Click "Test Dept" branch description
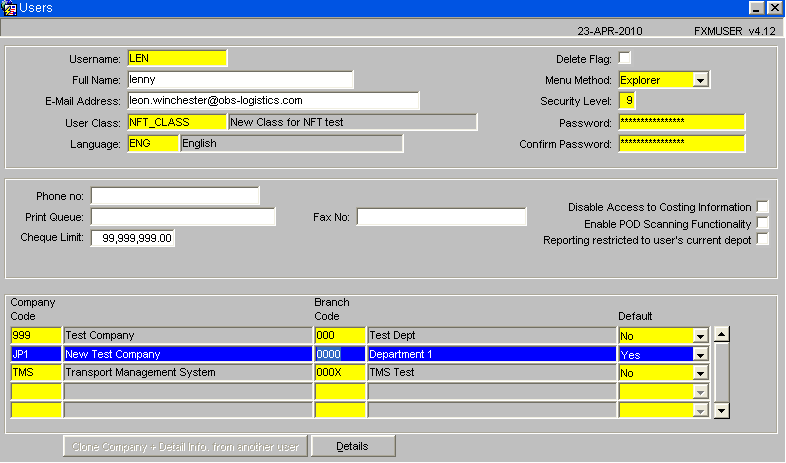786x463 pixels. coord(492,335)
